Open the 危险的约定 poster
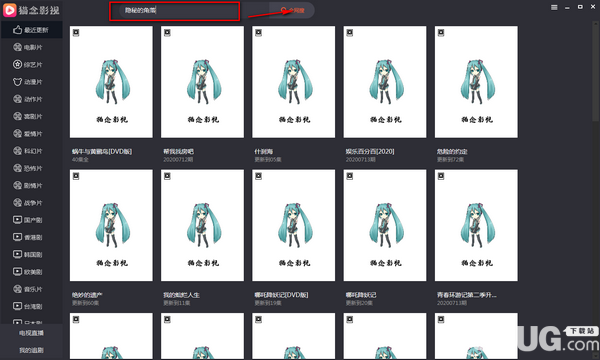This screenshot has height=360, width=600. click(476, 82)
